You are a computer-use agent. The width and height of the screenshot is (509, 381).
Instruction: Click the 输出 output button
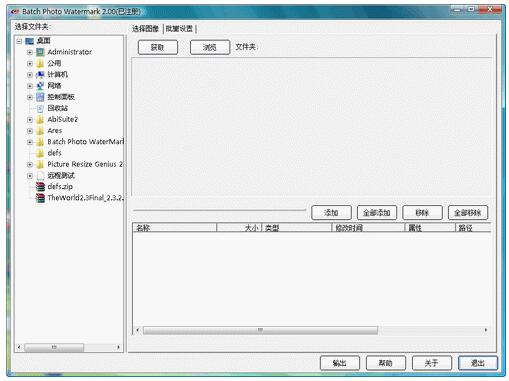[340, 363]
